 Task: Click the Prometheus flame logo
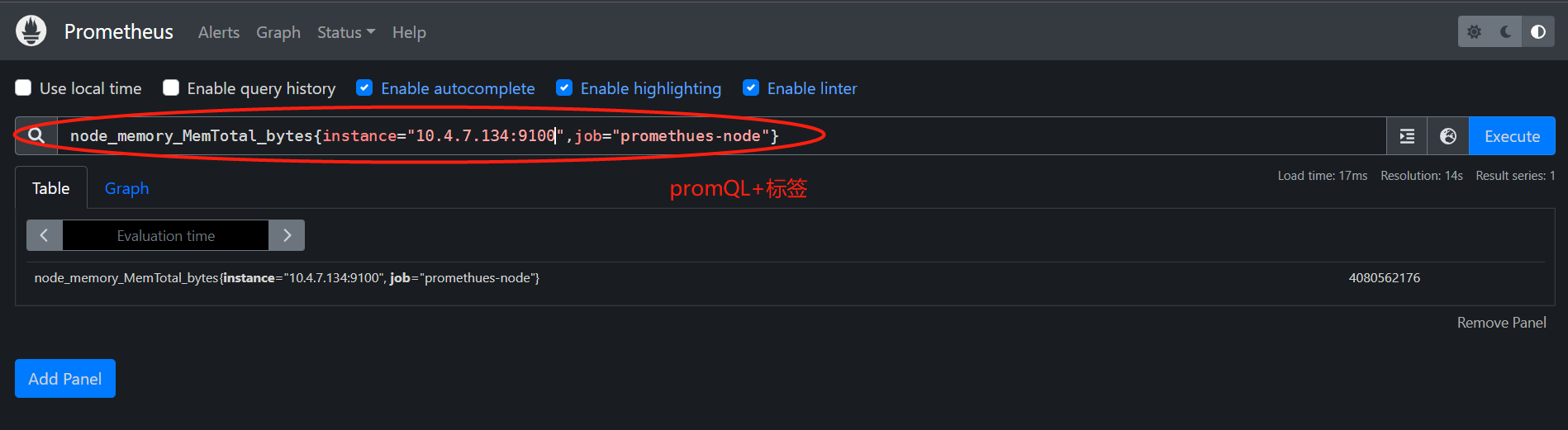(x=31, y=31)
